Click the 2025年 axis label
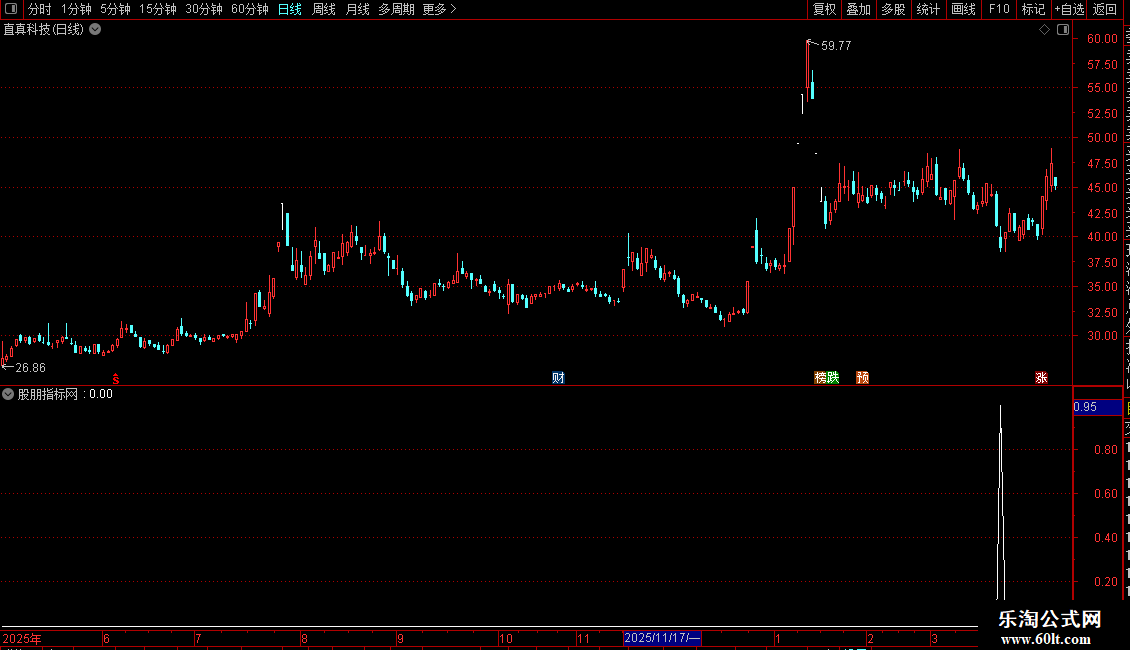The width and height of the screenshot is (1130, 650). 22,638
